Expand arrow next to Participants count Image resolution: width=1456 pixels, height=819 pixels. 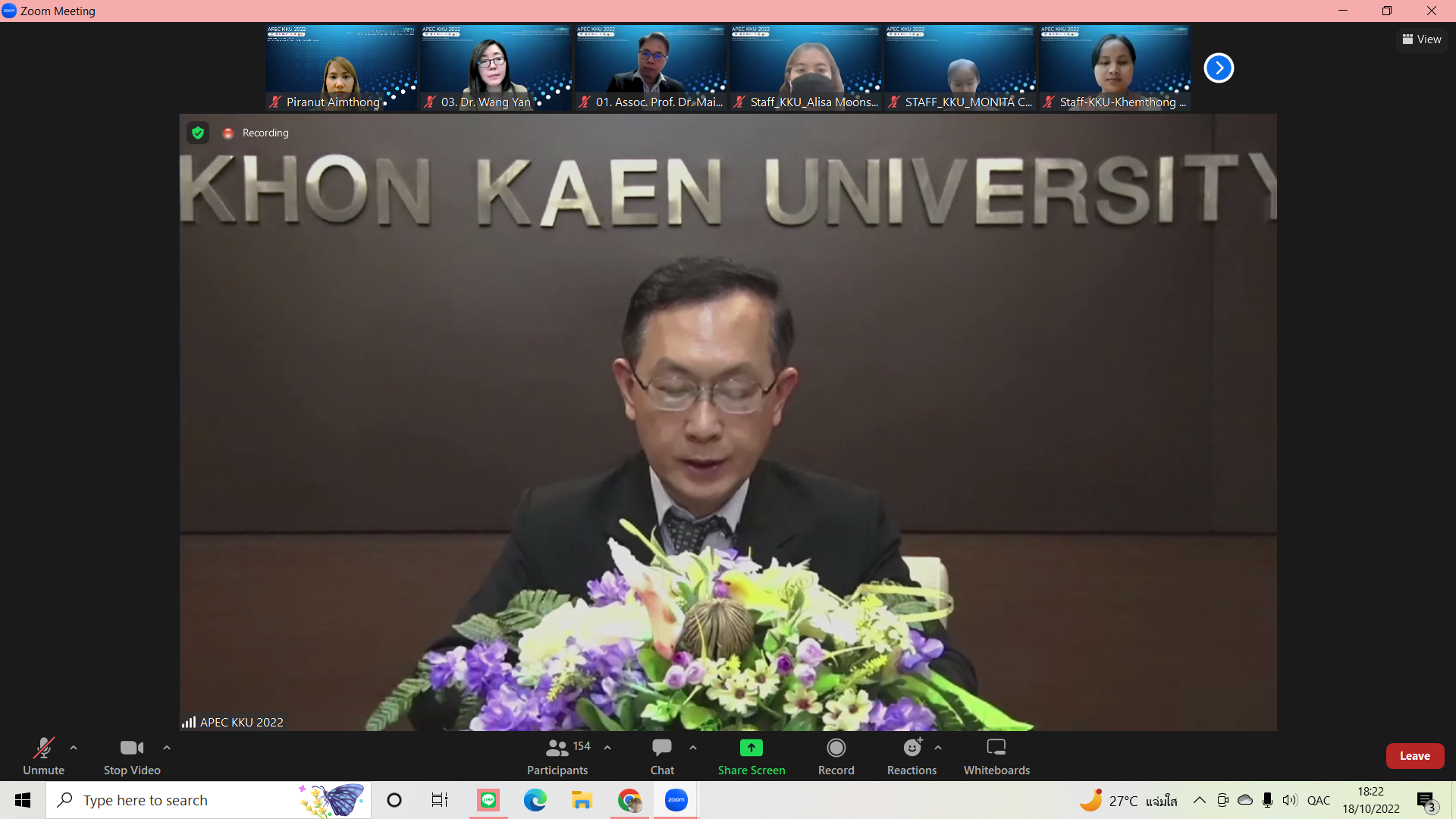(607, 748)
